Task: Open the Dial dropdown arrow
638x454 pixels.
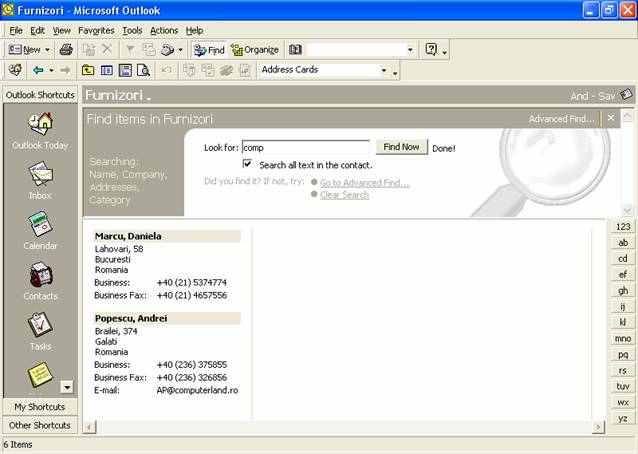Action: point(180,50)
